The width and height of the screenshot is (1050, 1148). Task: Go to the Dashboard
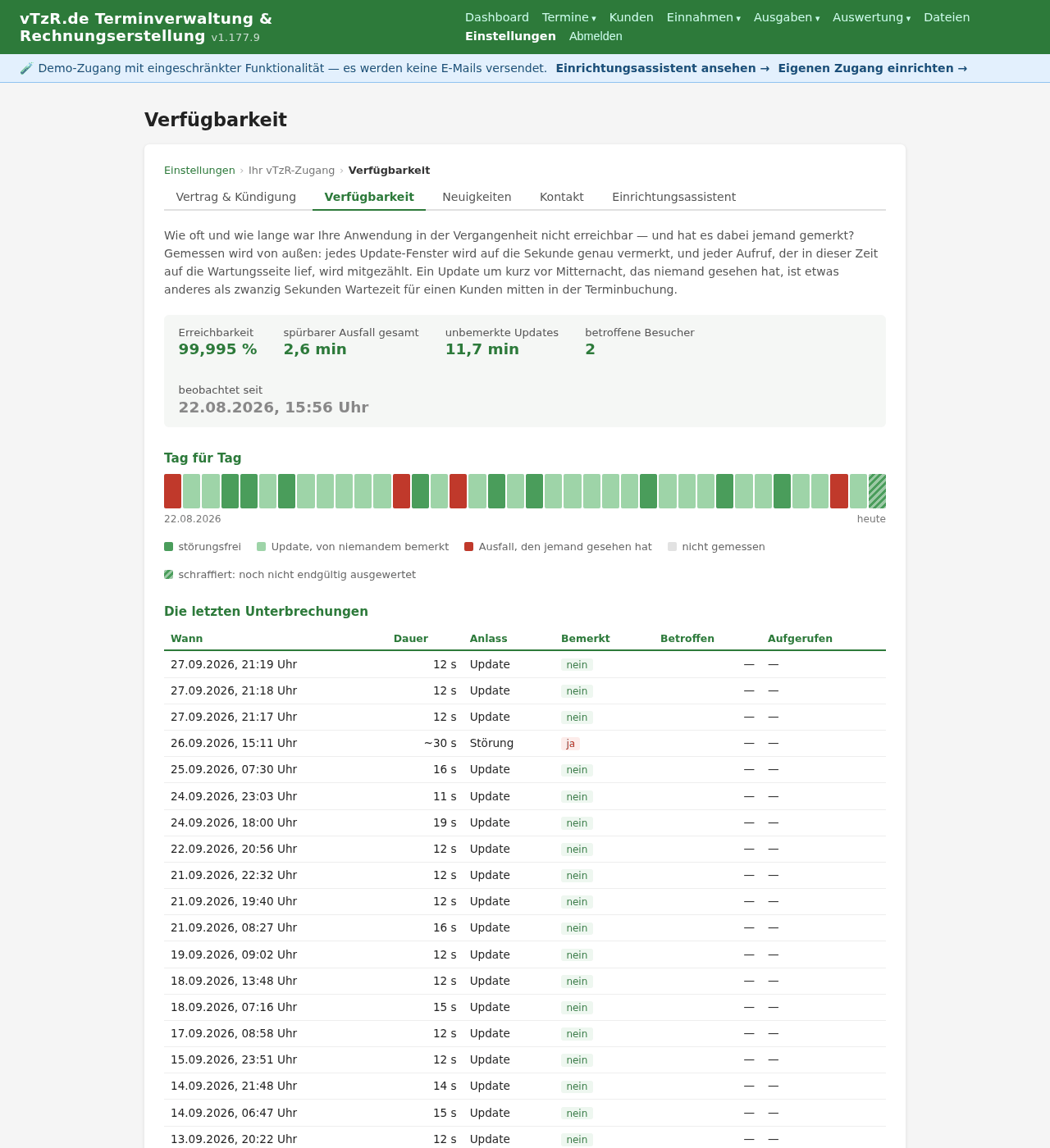tap(497, 17)
